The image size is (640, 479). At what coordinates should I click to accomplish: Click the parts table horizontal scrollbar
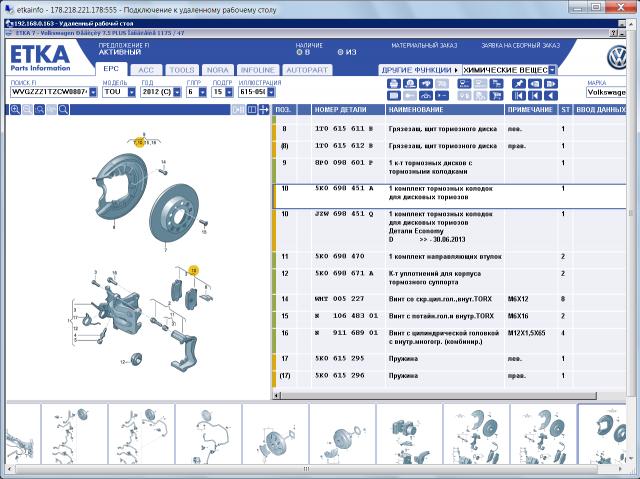[x=438, y=395]
